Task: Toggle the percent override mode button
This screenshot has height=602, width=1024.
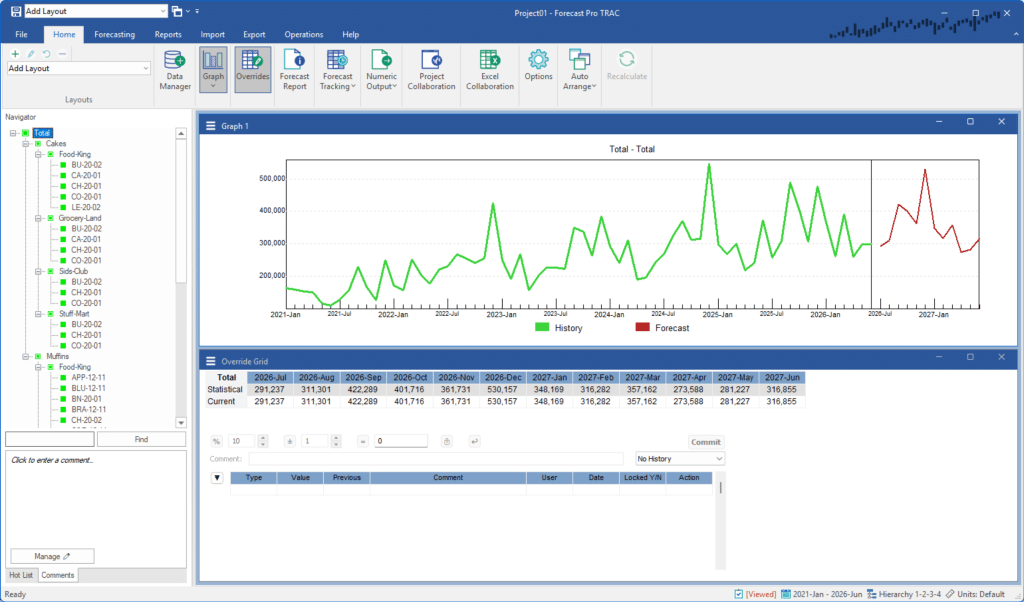Action: tap(216, 441)
